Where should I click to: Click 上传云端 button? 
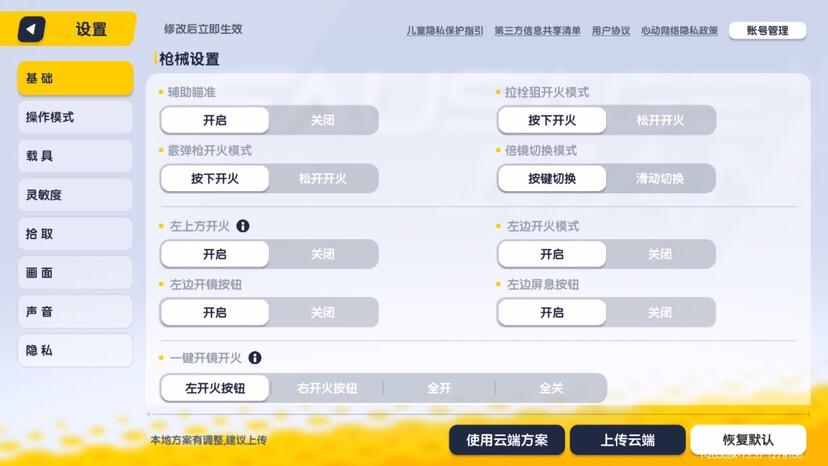coord(628,440)
